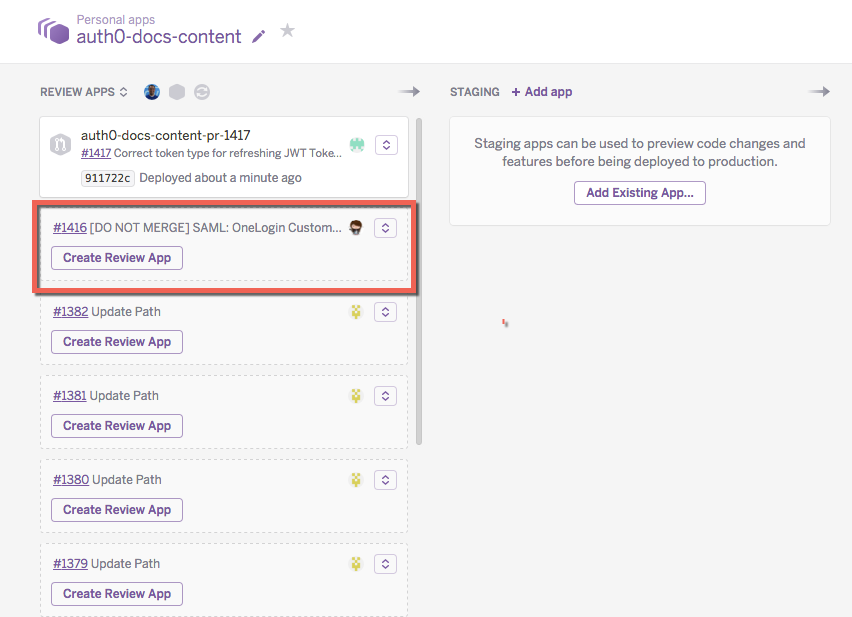The image size is (852, 617).
Task: Click the pipeline hexagon logo icon
Action: 53,31
